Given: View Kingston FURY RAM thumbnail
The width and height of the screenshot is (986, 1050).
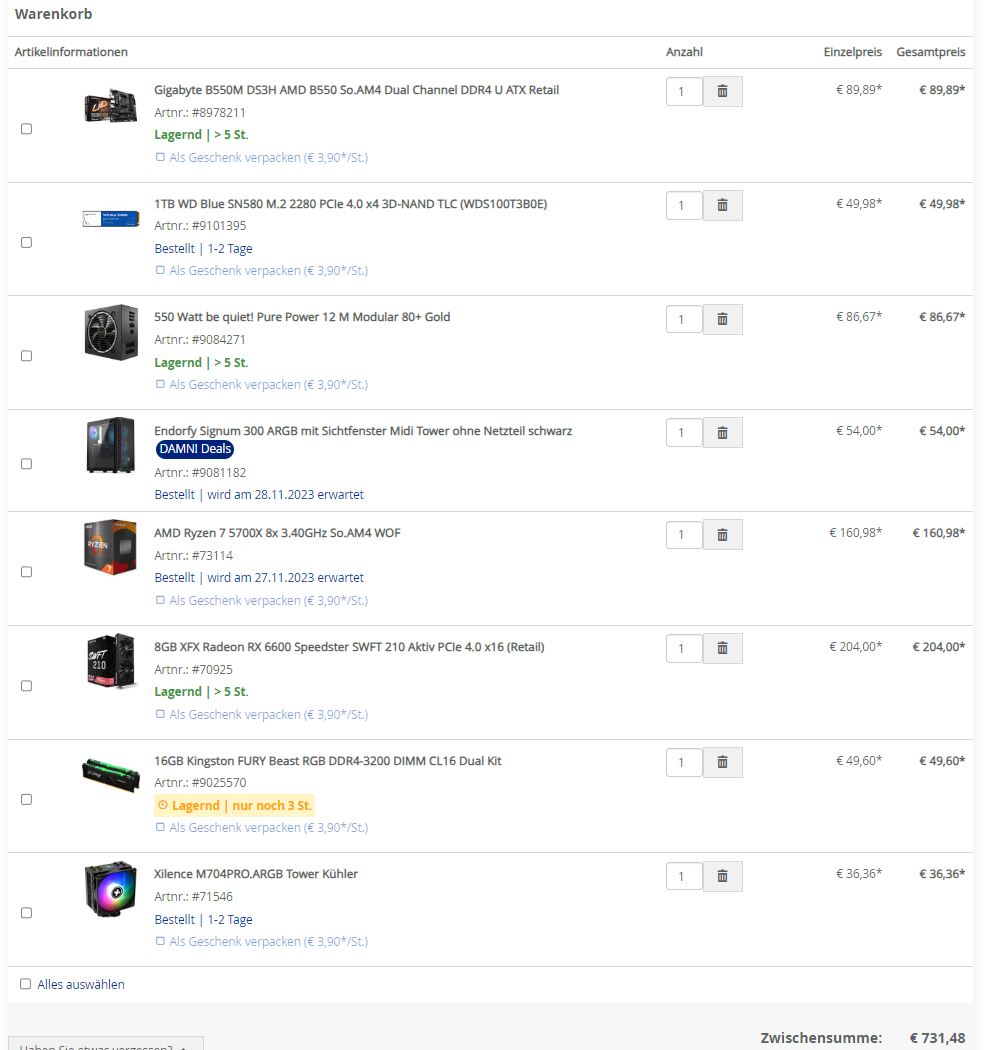Looking at the screenshot, I should tap(111, 775).
